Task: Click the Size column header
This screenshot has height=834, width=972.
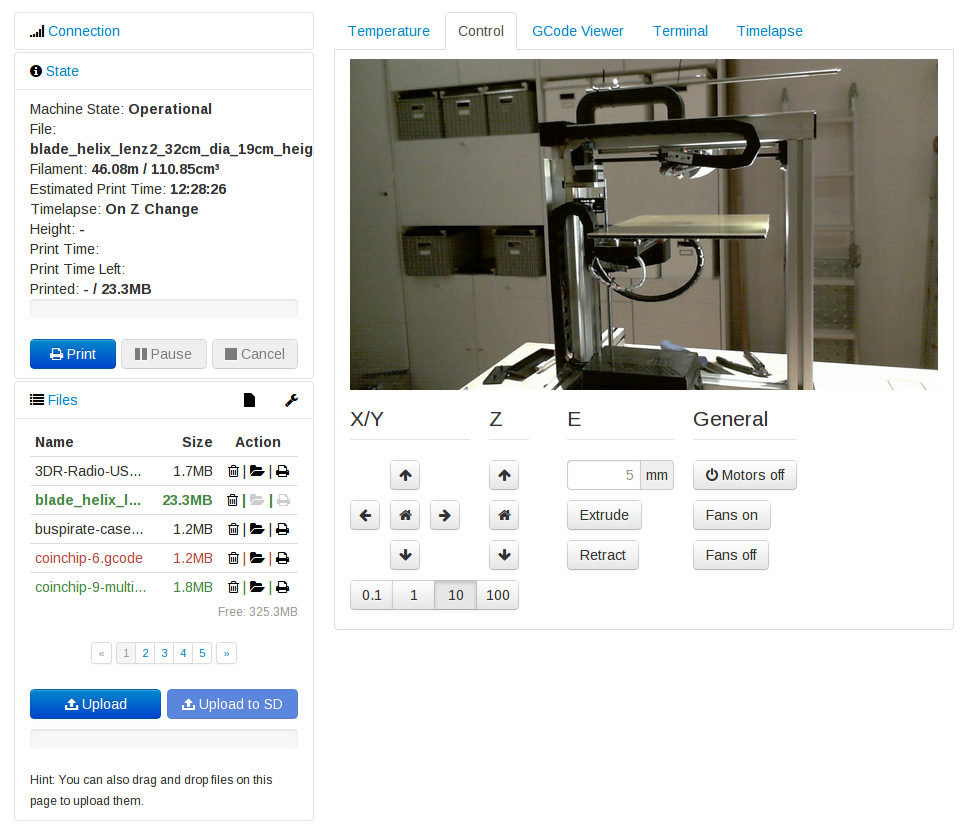Action: 197,442
